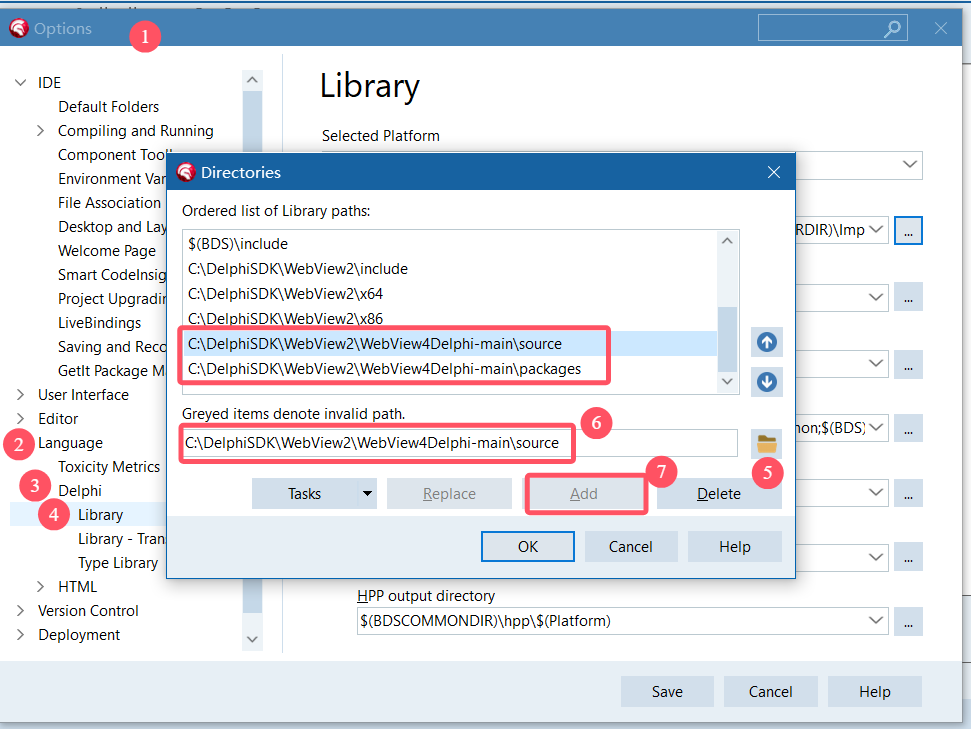
Task: Click Save on the Options dialog
Action: coord(666,691)
